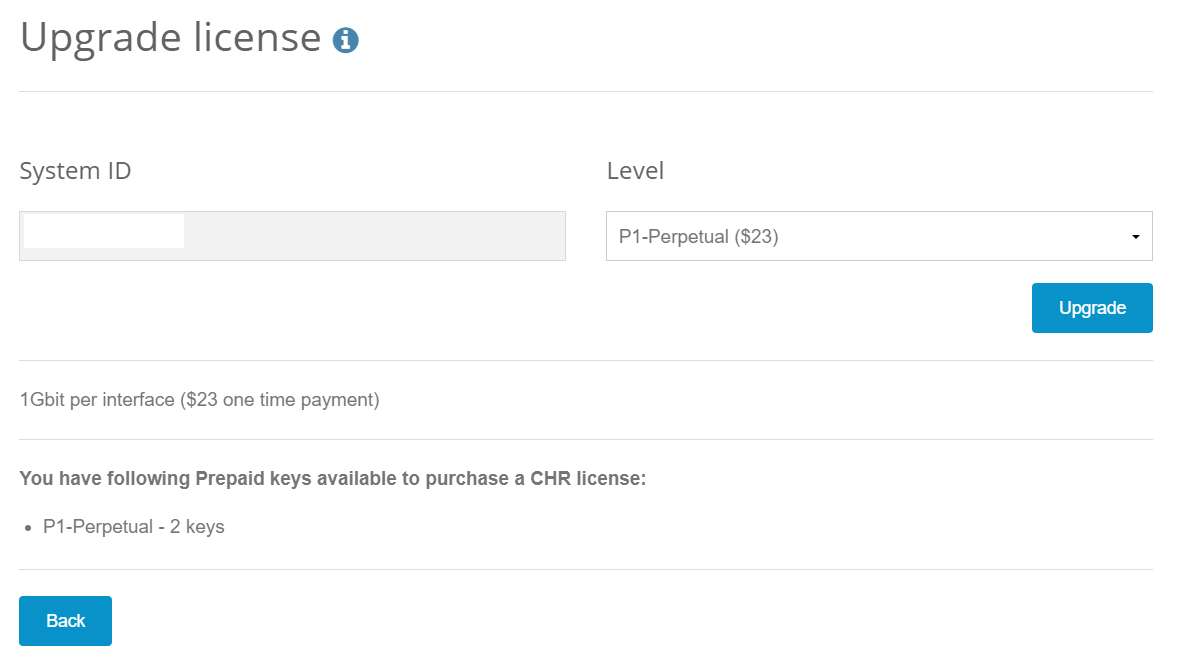The height and width of the screenshot is (669, 1177).
Task: Click the P1-Perpetual ($23) selected option text
Action: (698, 237)
